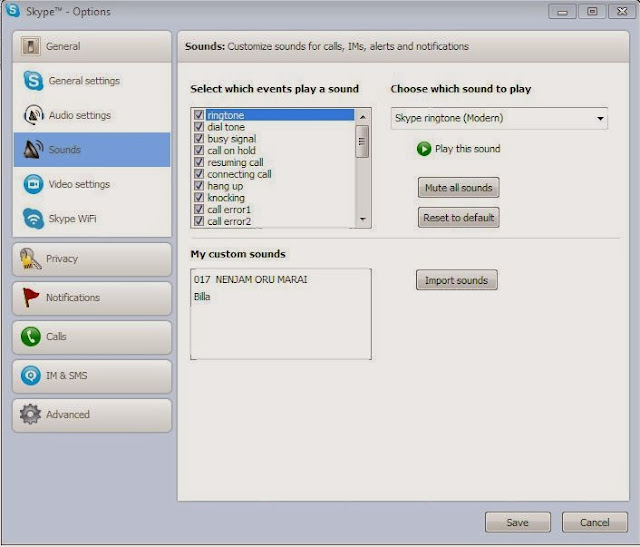Toggle the busy signal checkbox
The image size is (640, 547).
(199, 139)
